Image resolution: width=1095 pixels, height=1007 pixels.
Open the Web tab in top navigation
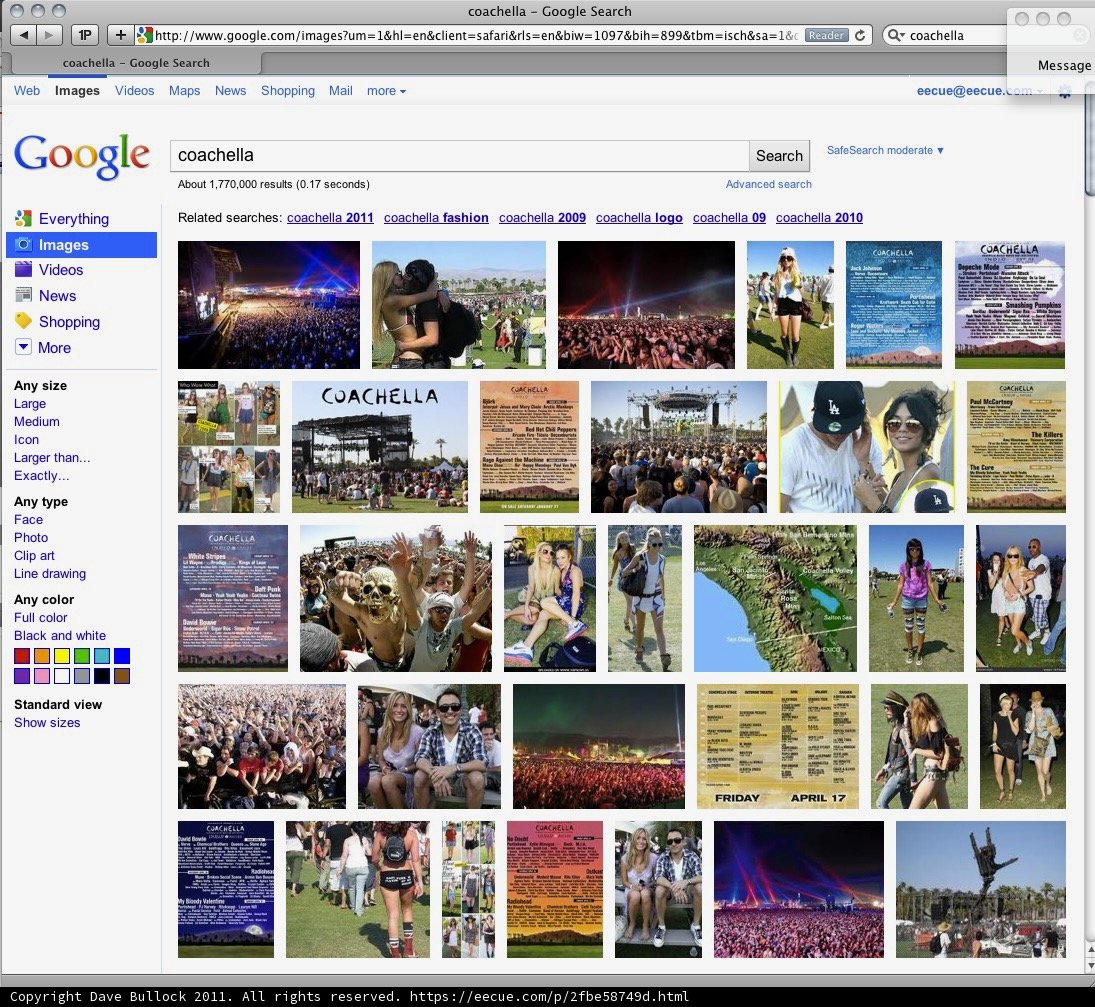click(x=27, y=91)
